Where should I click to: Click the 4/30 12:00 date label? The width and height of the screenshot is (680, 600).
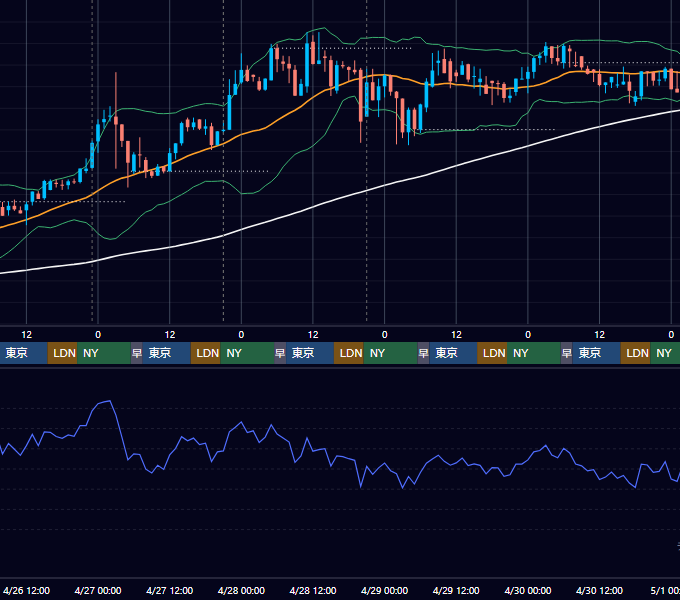pyautogui.click(x=599, y=590)
